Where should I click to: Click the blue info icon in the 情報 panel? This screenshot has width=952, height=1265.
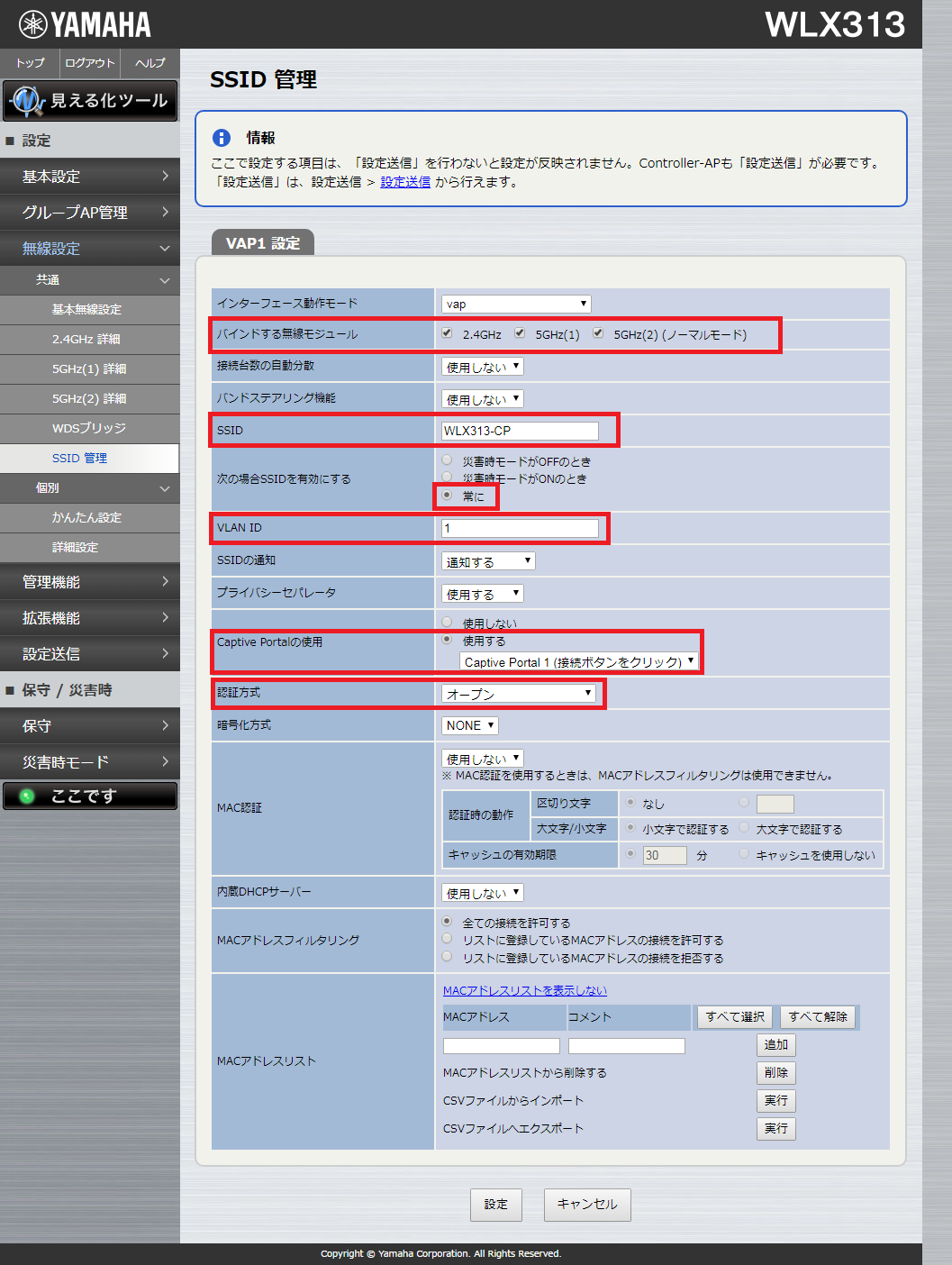pos(221,137)
